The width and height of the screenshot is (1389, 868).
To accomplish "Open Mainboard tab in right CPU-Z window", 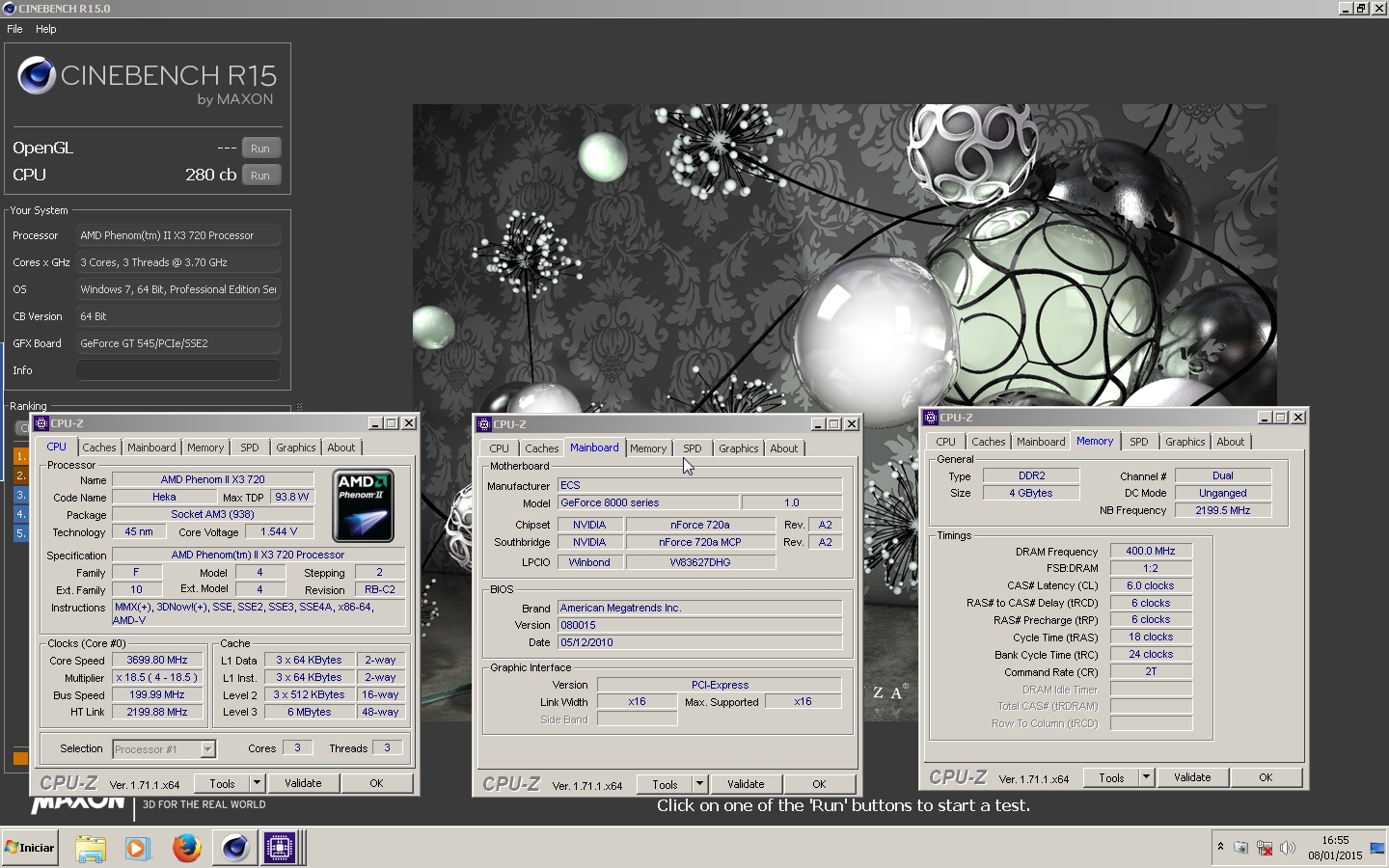I will 1041,442.
